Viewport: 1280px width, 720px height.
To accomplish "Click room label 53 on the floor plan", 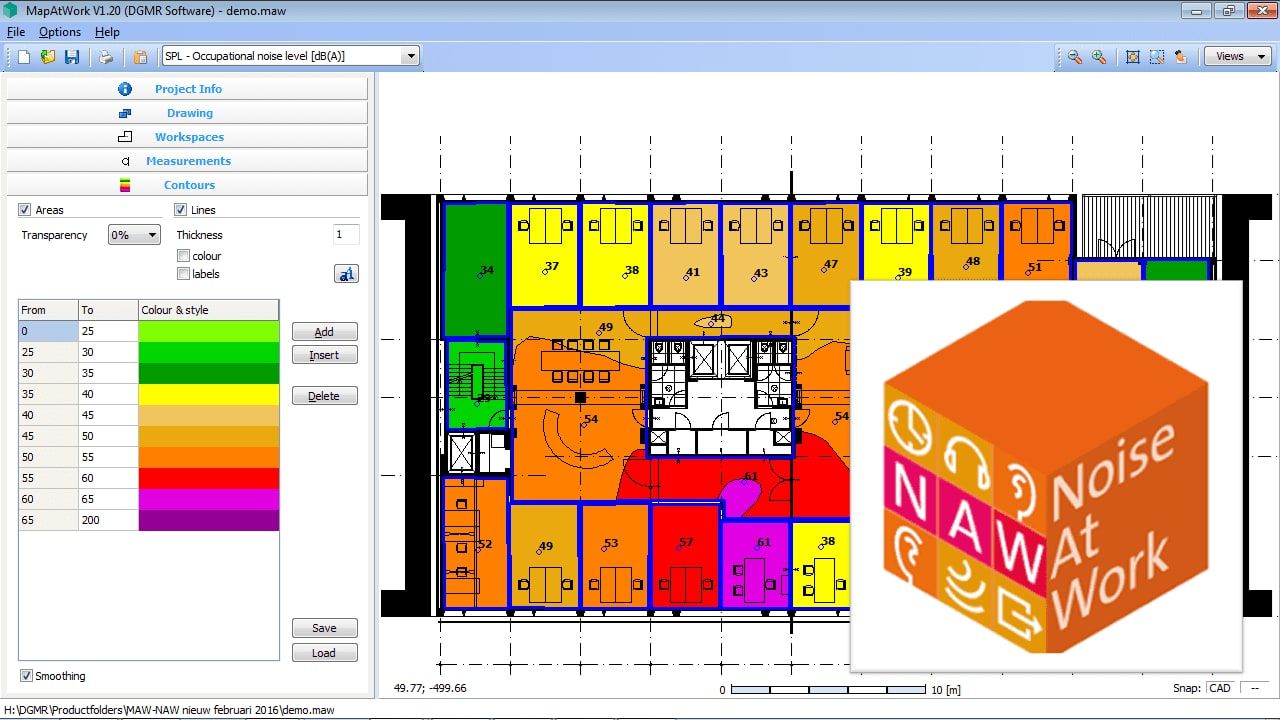I will tap(610, 544).
